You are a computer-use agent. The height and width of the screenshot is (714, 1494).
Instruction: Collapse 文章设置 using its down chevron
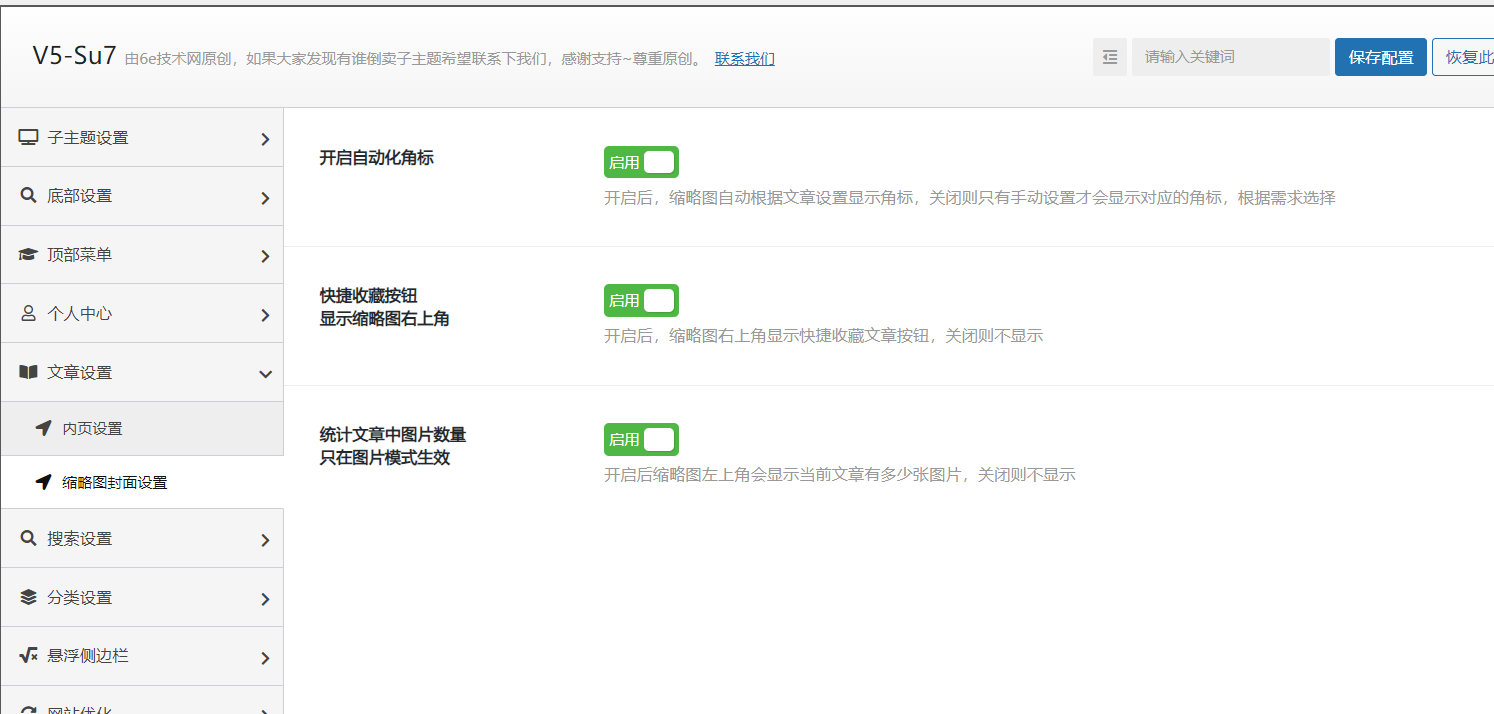click(265, 374)
